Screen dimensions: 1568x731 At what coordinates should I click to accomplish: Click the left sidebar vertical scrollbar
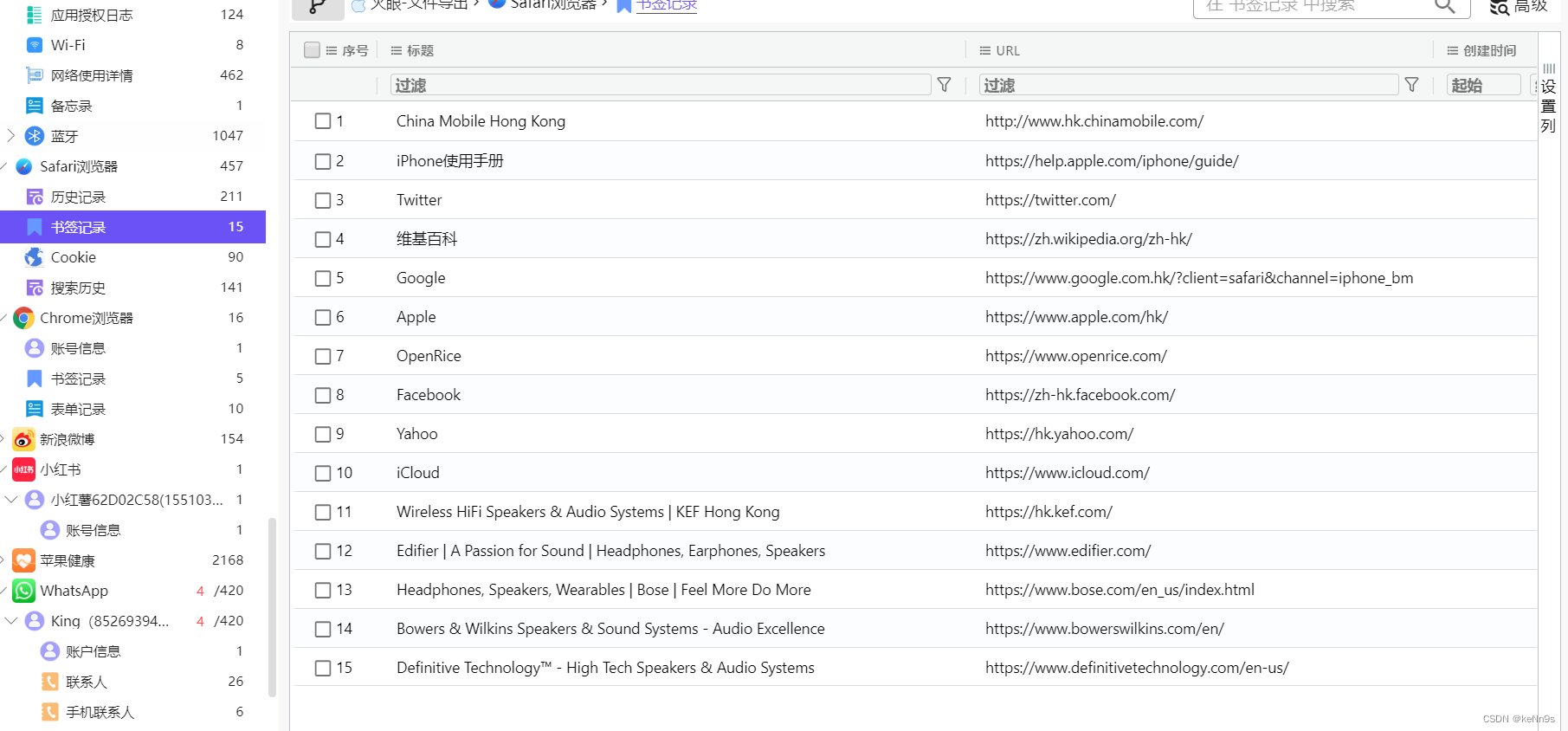(272, 606)
